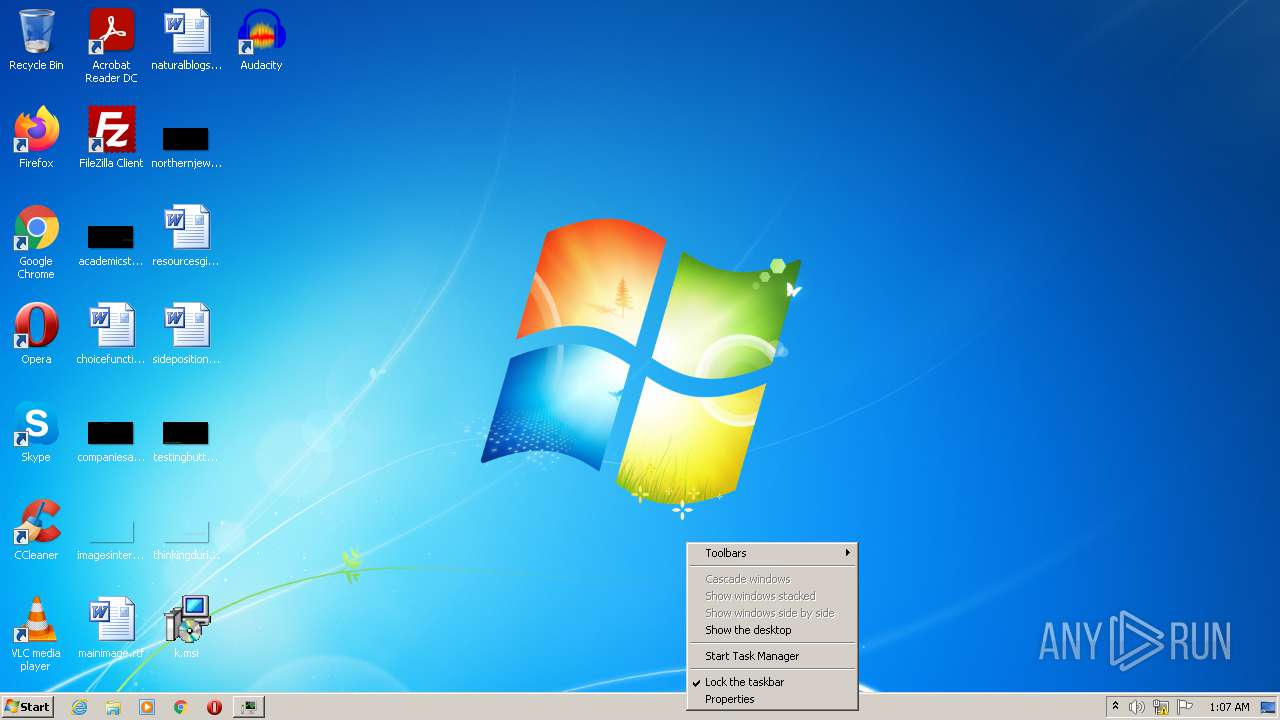The image size is (1280, 720).
Task: Click the Opera icon in the taskbar
Action: point(214,707)
